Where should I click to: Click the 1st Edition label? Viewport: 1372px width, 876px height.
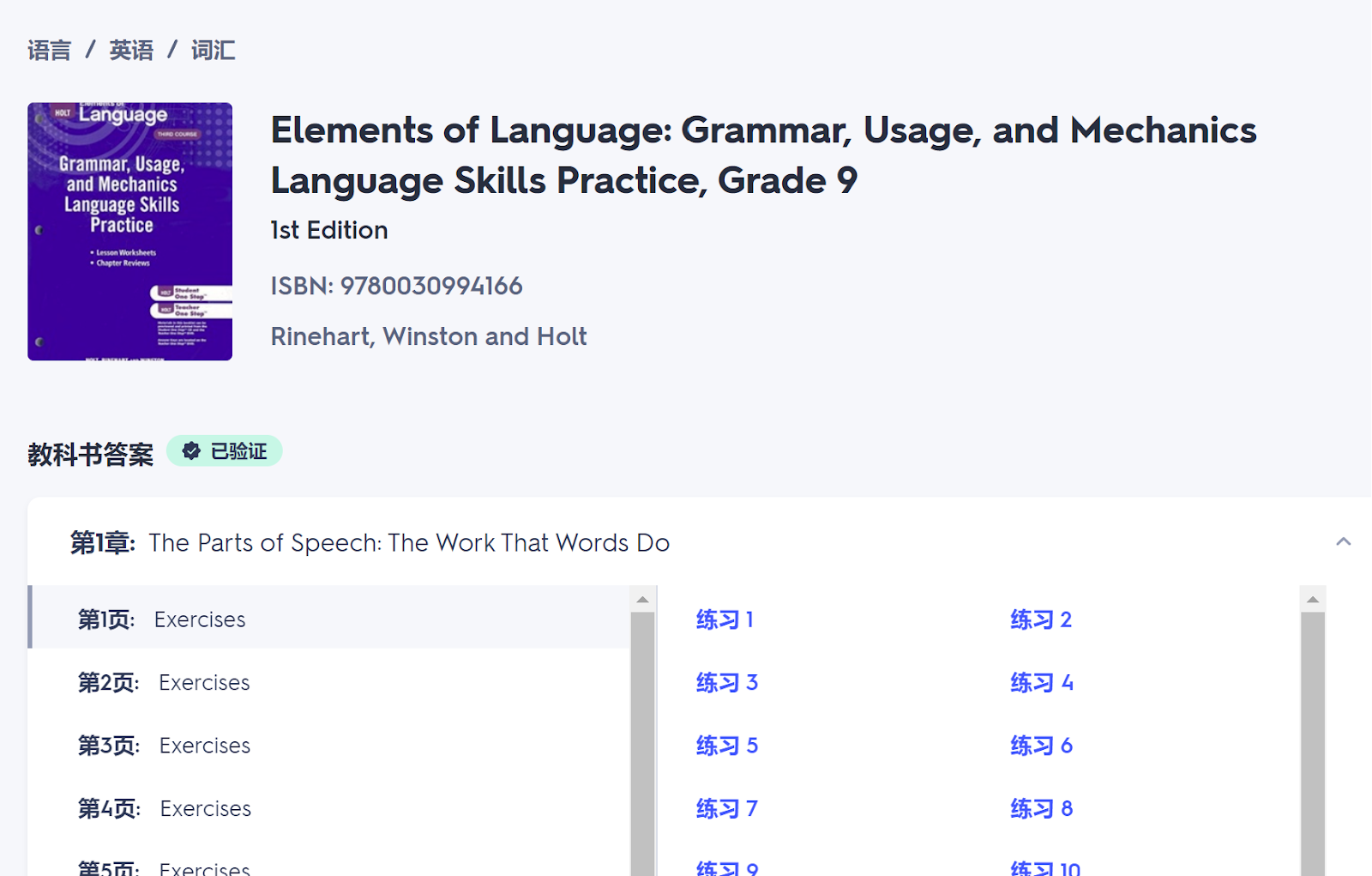coord(329,230)
